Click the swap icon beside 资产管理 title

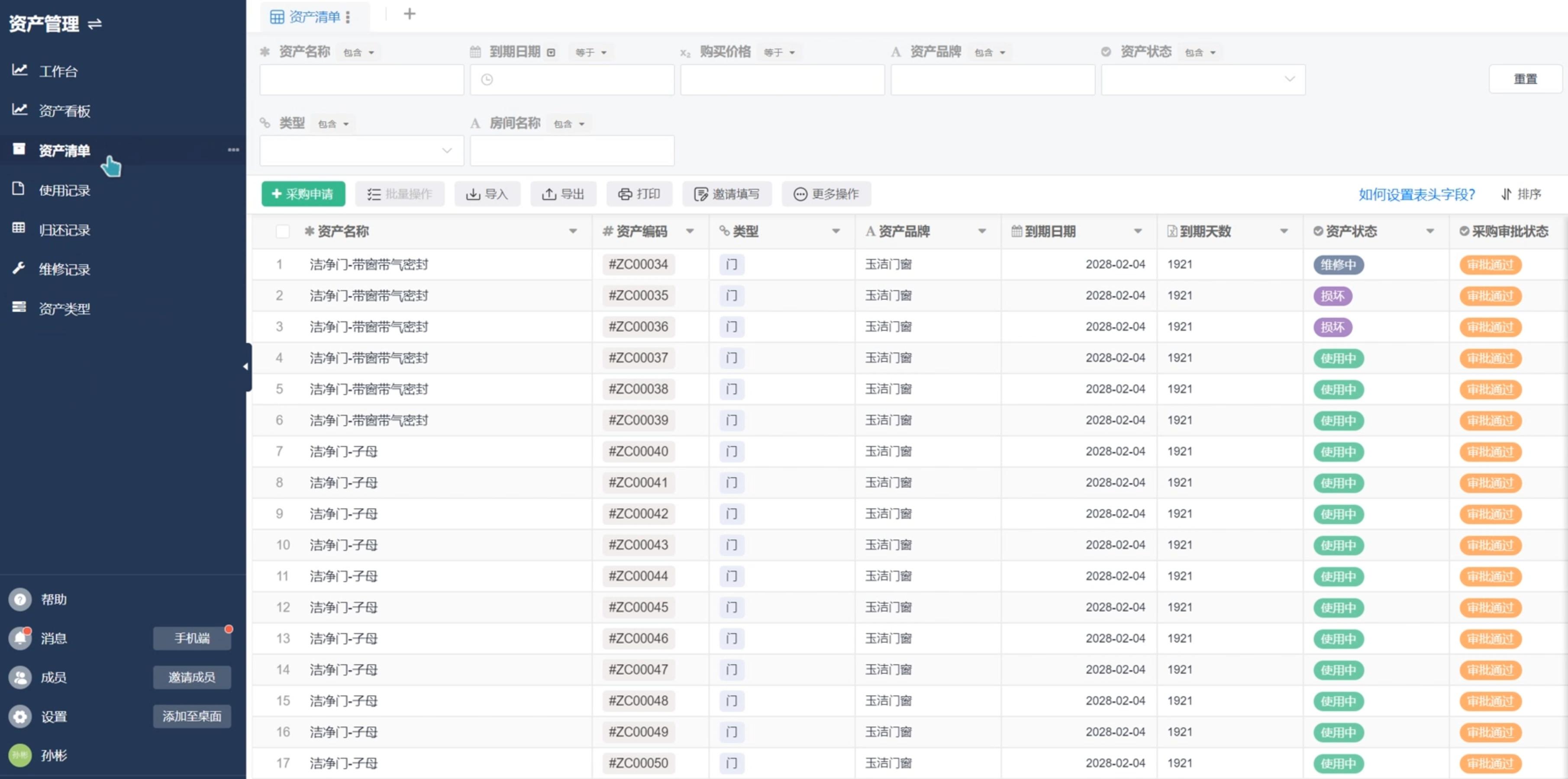(x=95, y=24)
